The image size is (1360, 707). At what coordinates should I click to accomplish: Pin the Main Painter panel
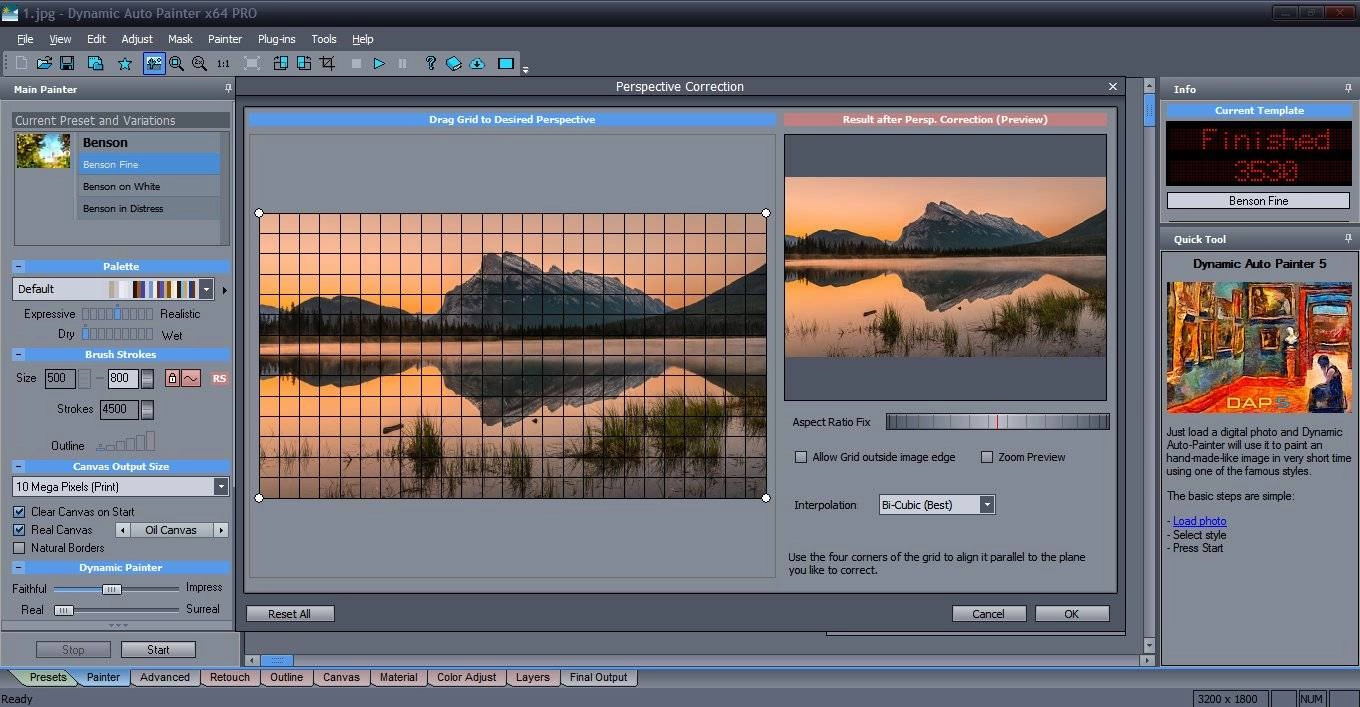pos(227,89)
